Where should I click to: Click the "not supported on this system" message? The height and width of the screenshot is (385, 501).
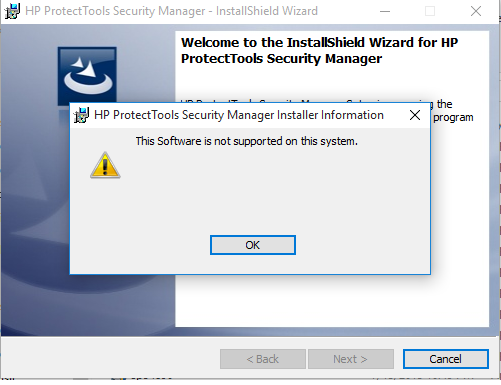(246, 141)
